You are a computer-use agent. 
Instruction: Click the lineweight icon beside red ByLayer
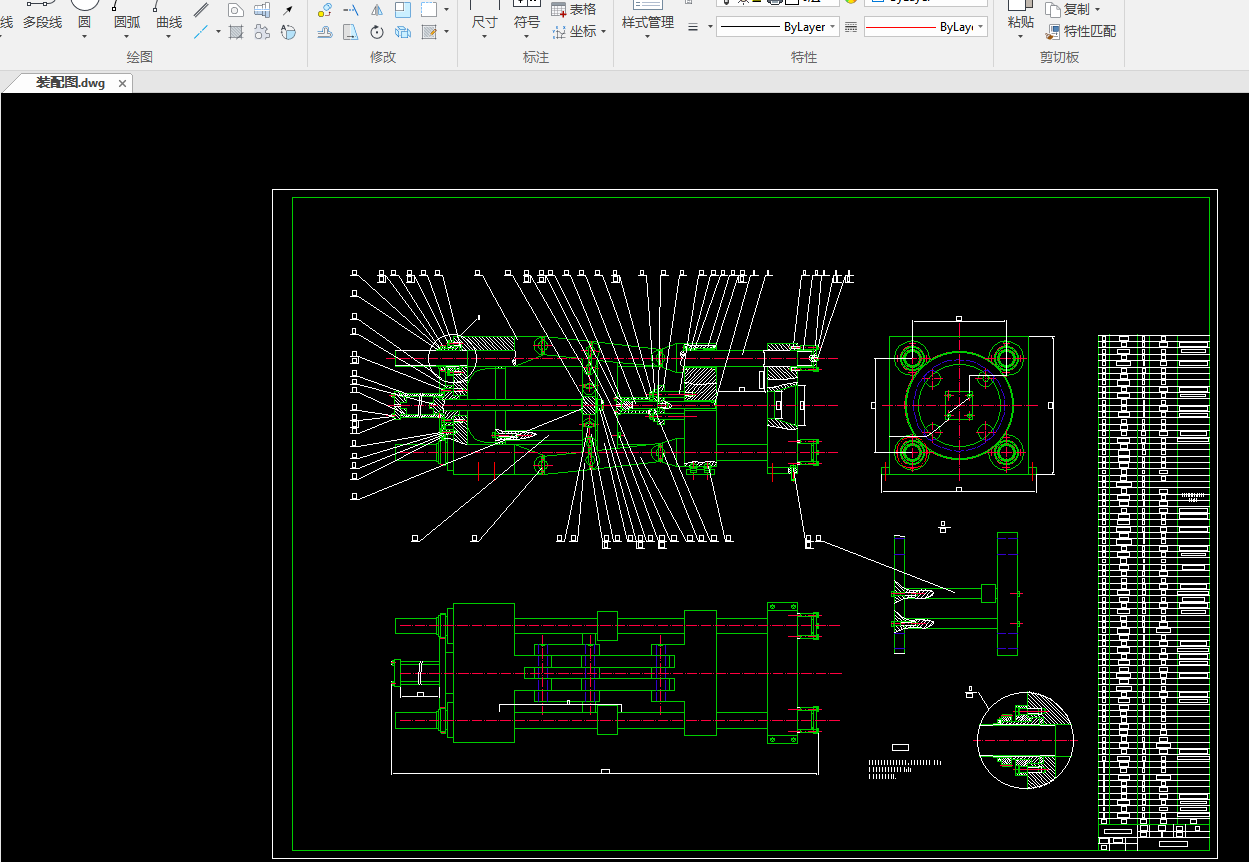pos(851,27)
